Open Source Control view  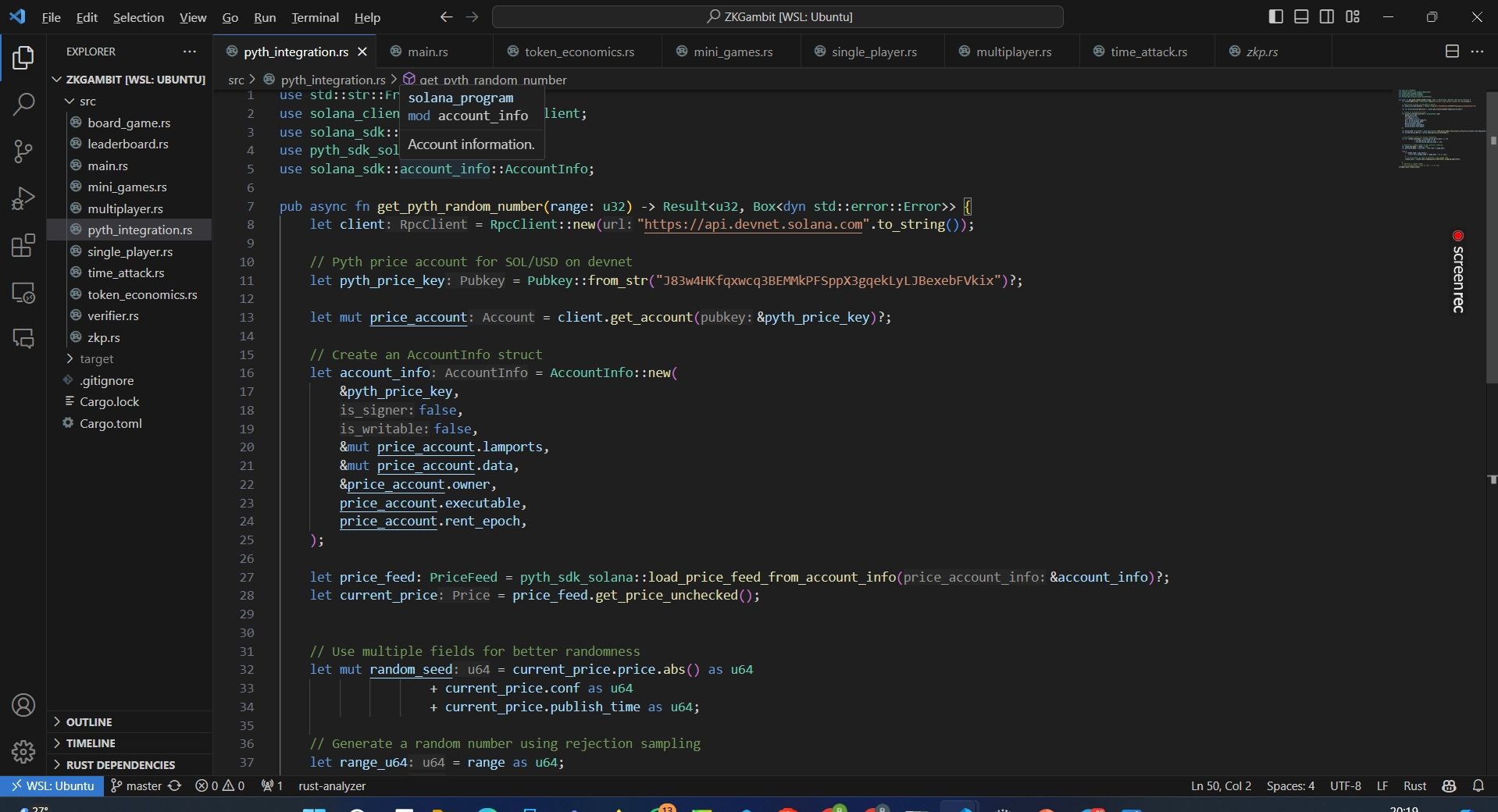[x=23, y=151]
